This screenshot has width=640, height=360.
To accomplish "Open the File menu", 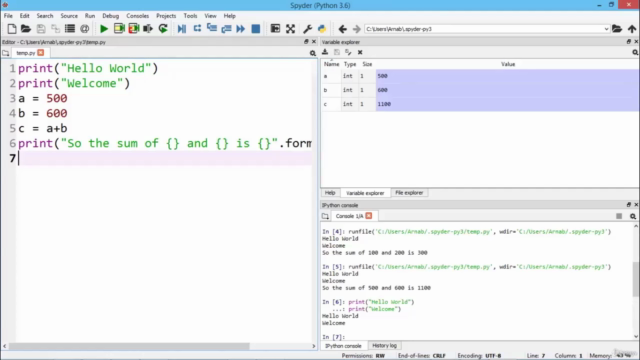I will (x=8, y=16).
